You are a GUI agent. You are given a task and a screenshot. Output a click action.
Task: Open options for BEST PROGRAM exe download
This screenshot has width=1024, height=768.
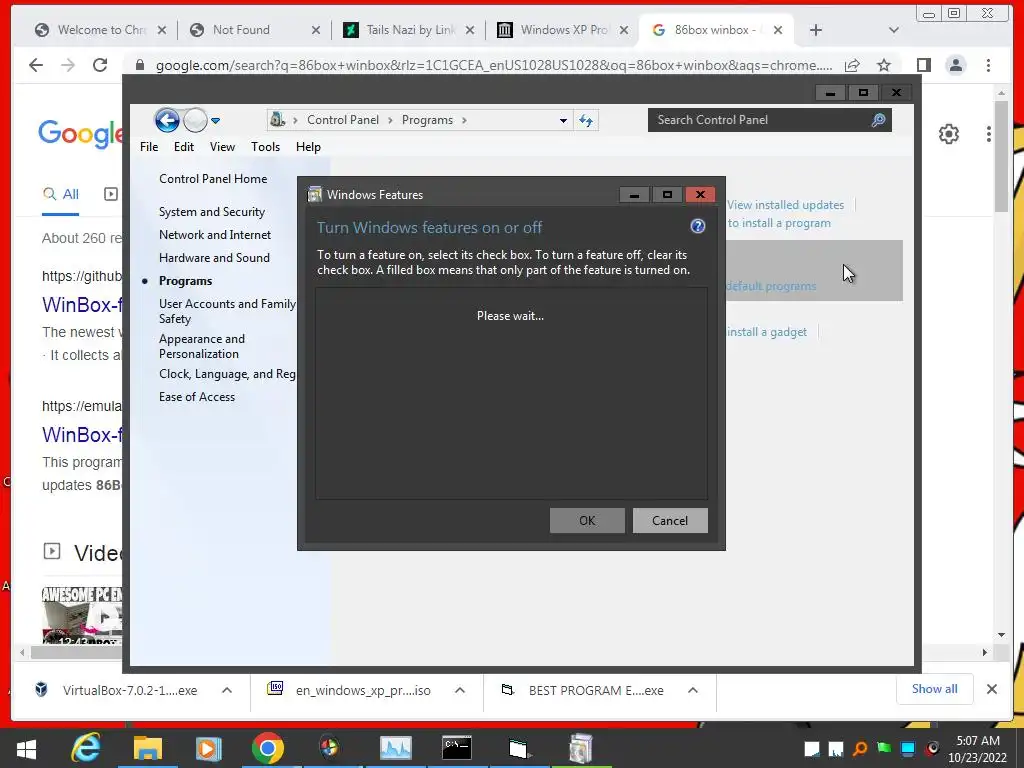point(693,690)
